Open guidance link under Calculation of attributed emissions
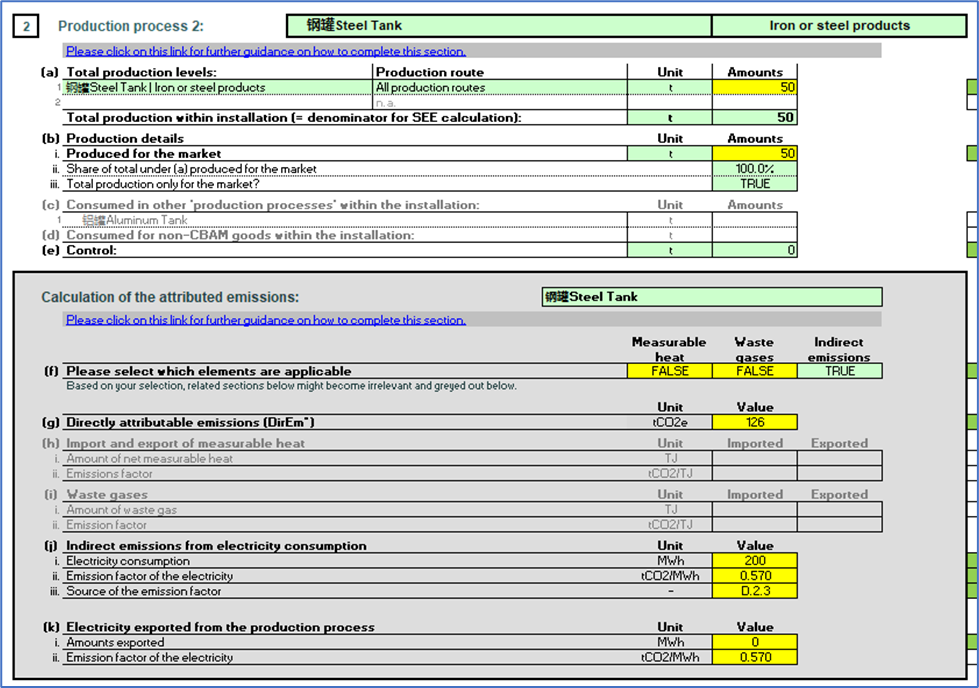Image resolution: width=979 pixels, height=688 pixels. pos(265,320)
